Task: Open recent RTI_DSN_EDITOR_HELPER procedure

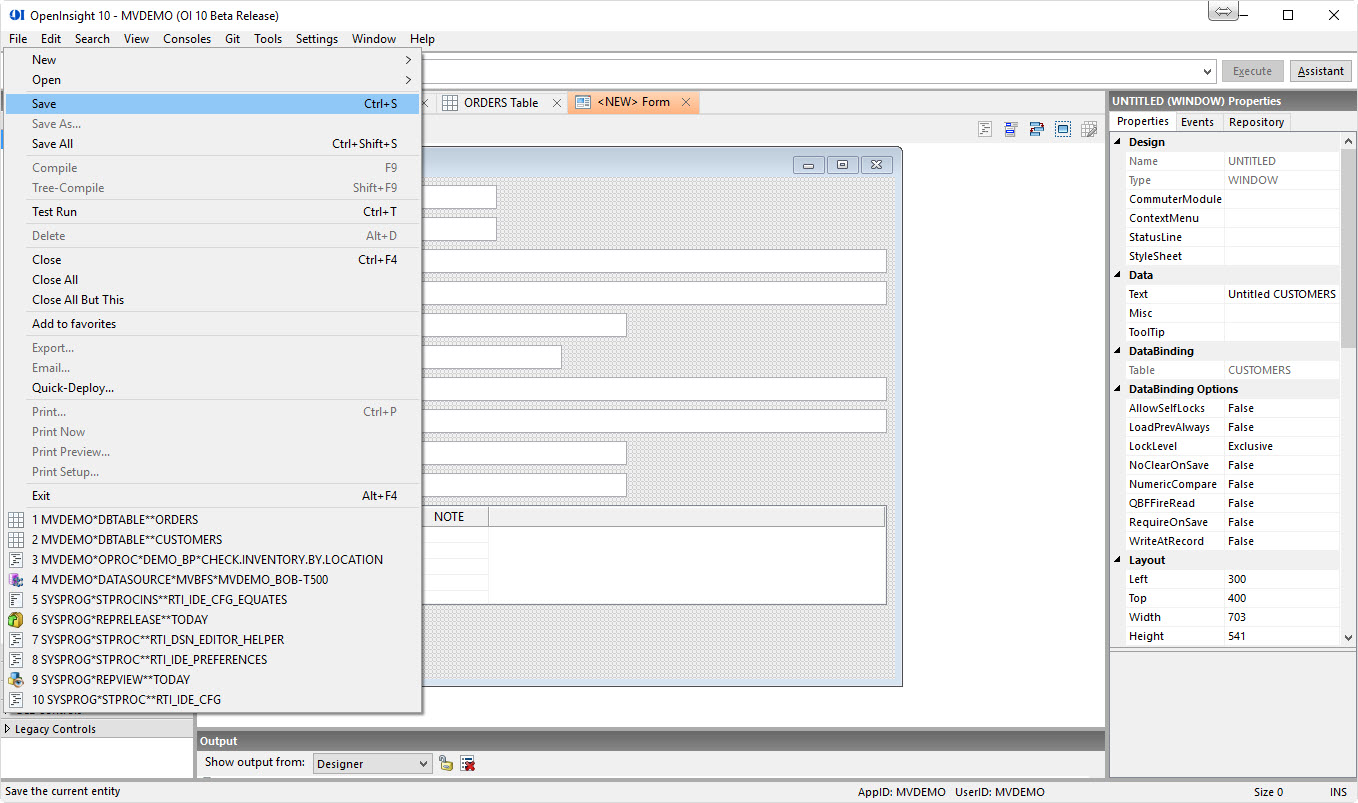Action: pyautogui.click(x=212, y=640)
